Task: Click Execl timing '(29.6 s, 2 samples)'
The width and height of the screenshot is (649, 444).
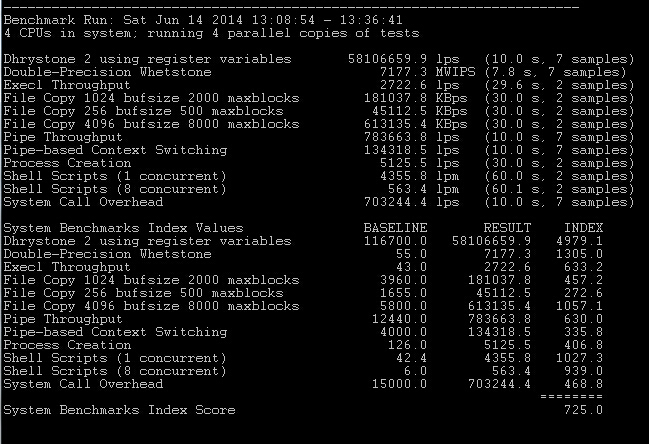Action: pyautogui.click(x=559, y=85)
